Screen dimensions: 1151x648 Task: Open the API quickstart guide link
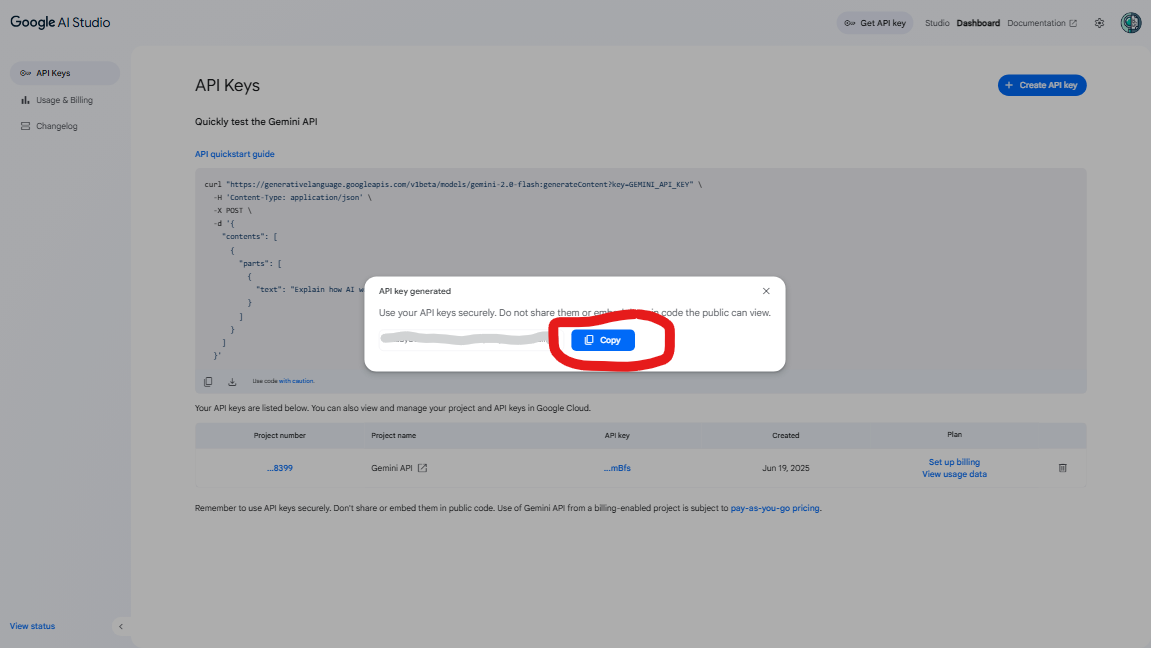coord(234,154)
